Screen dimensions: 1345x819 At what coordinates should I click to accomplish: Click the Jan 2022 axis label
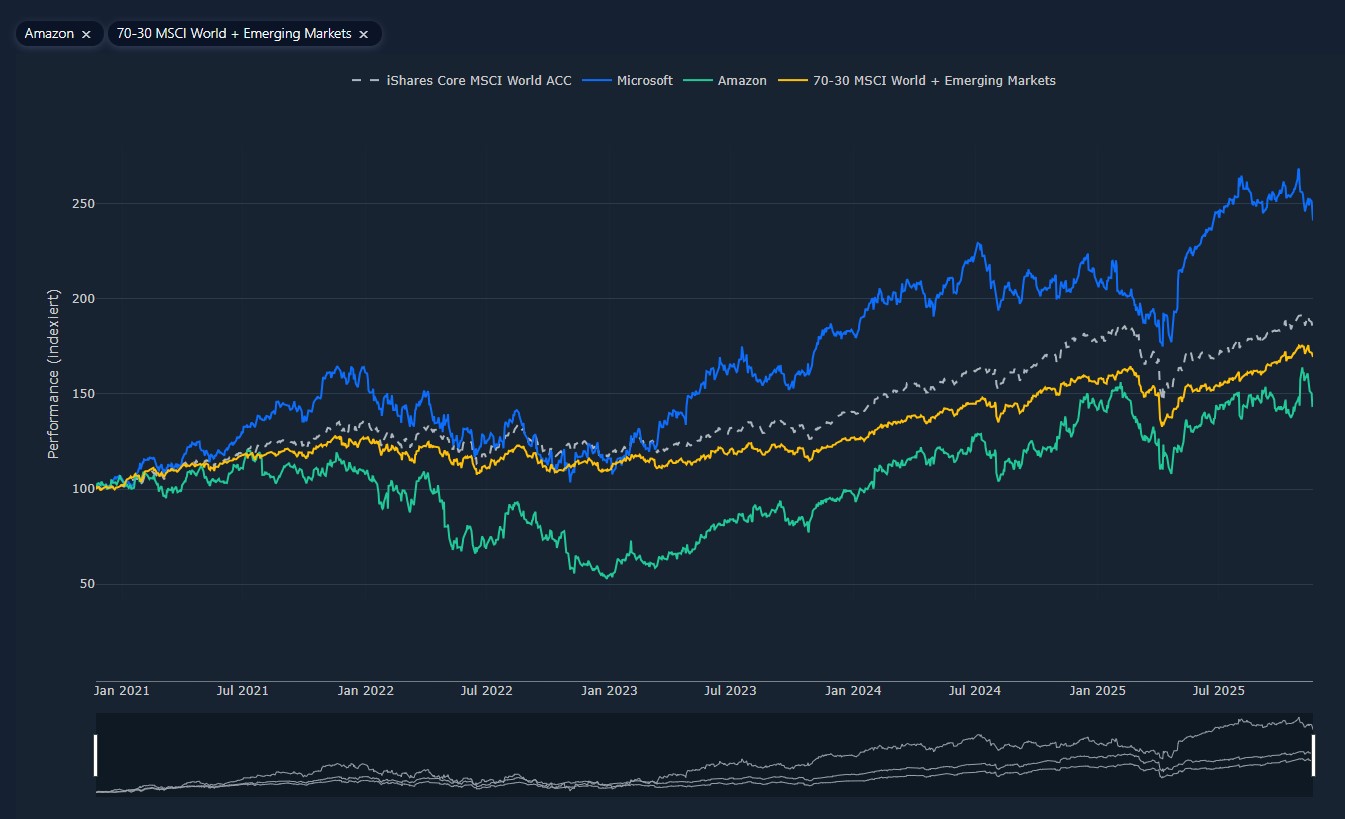click(366, 691)
